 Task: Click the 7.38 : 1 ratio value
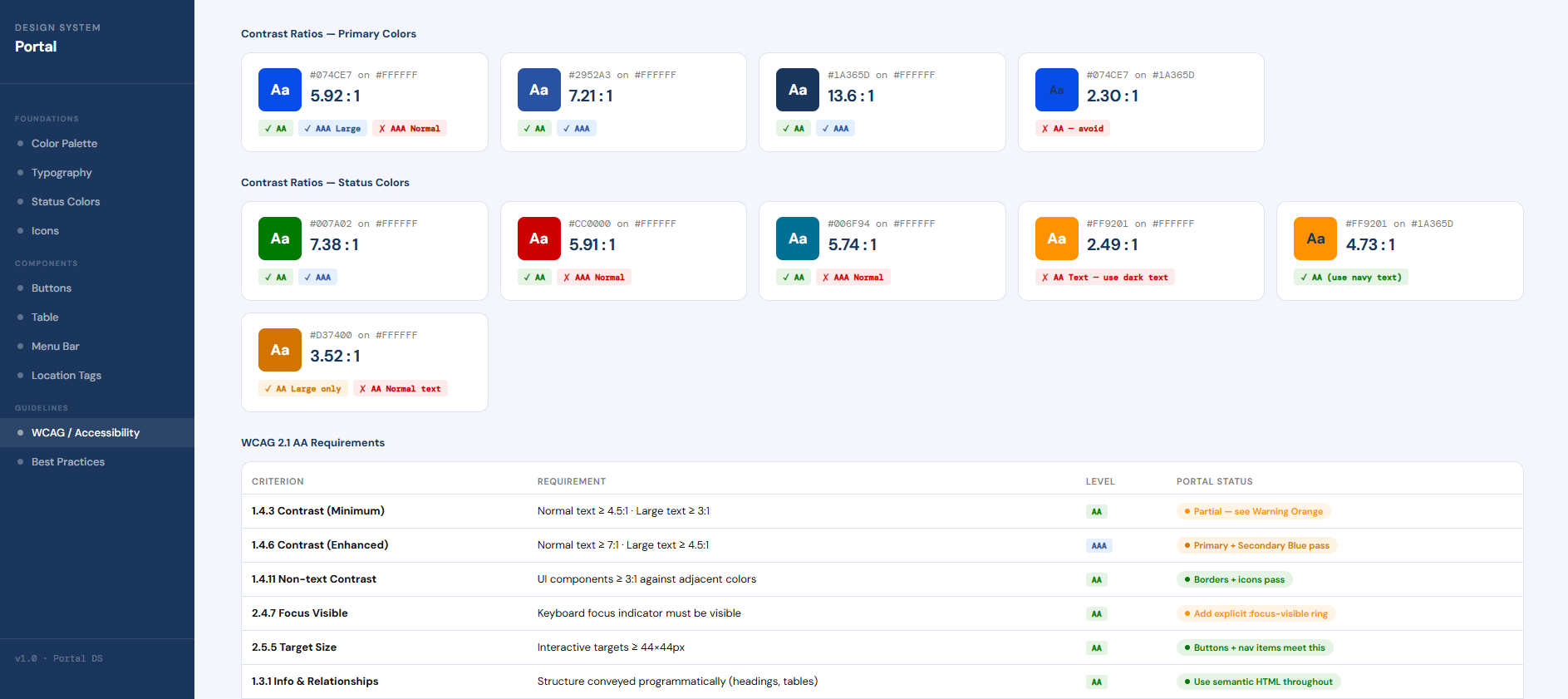coord(335,245)
